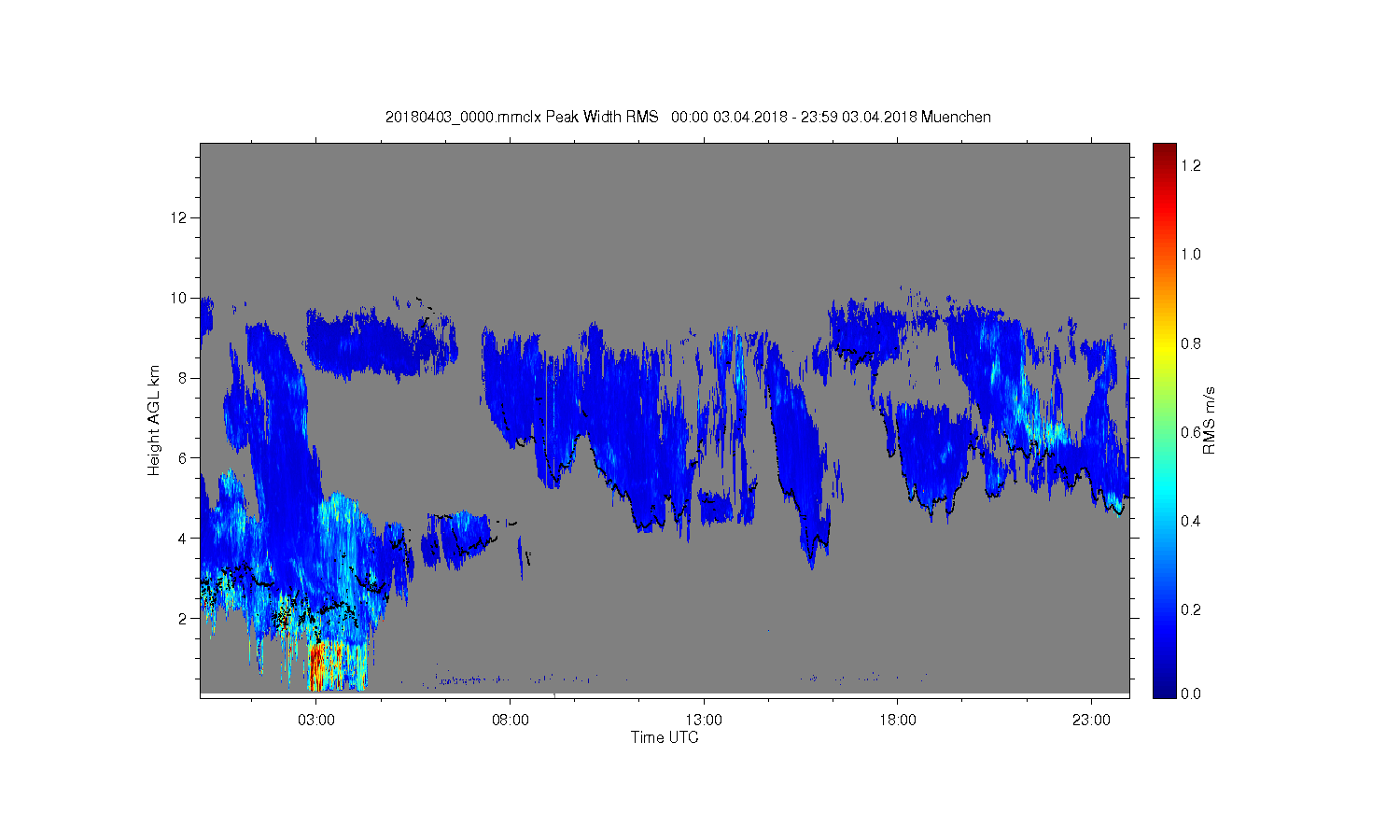Click the 'Height AGL km' y-axis label
The height and width of the screenshot is (840, 1400).
click(x=154, y=421)
